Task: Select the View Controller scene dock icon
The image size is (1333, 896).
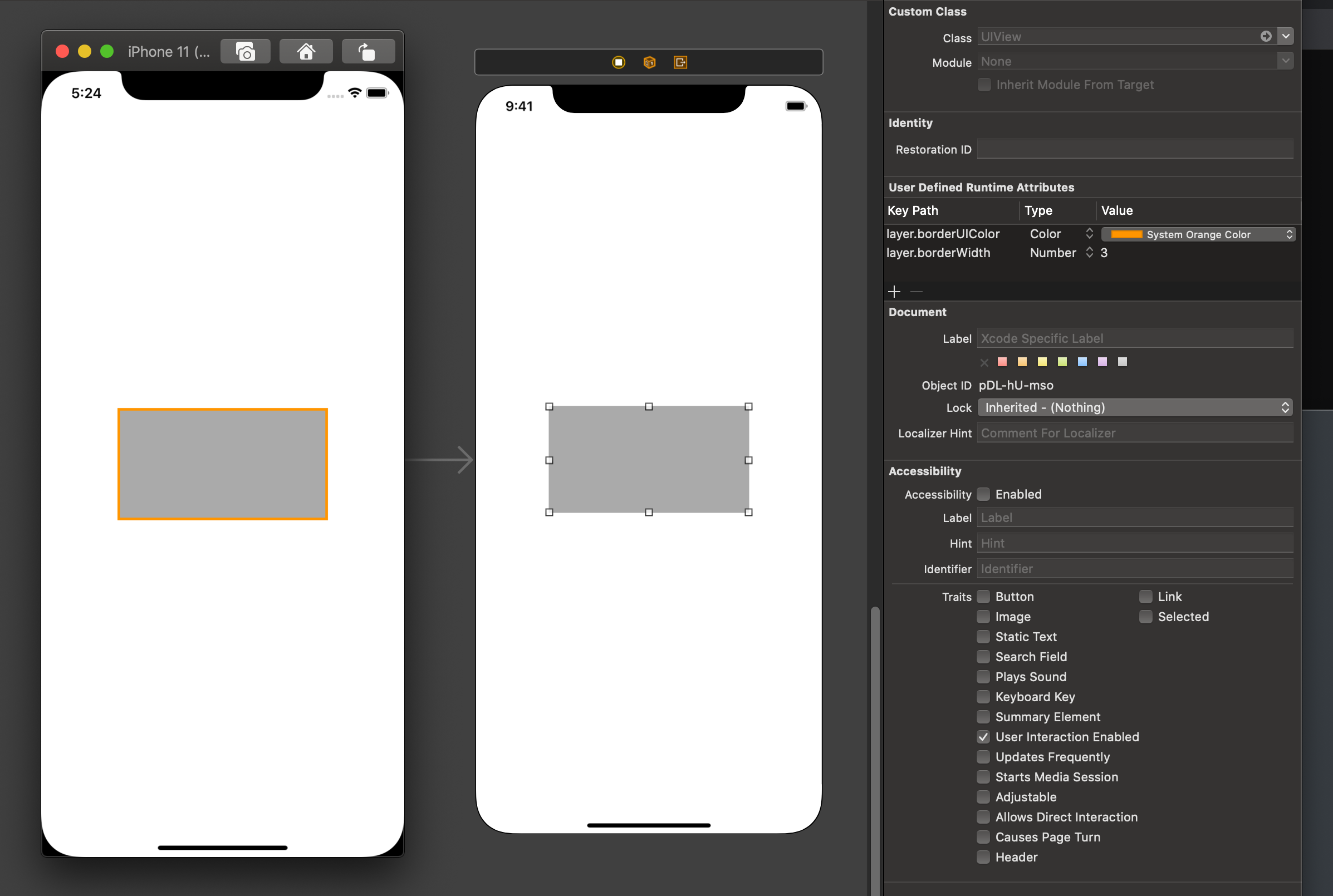Action: pos(619,62)
